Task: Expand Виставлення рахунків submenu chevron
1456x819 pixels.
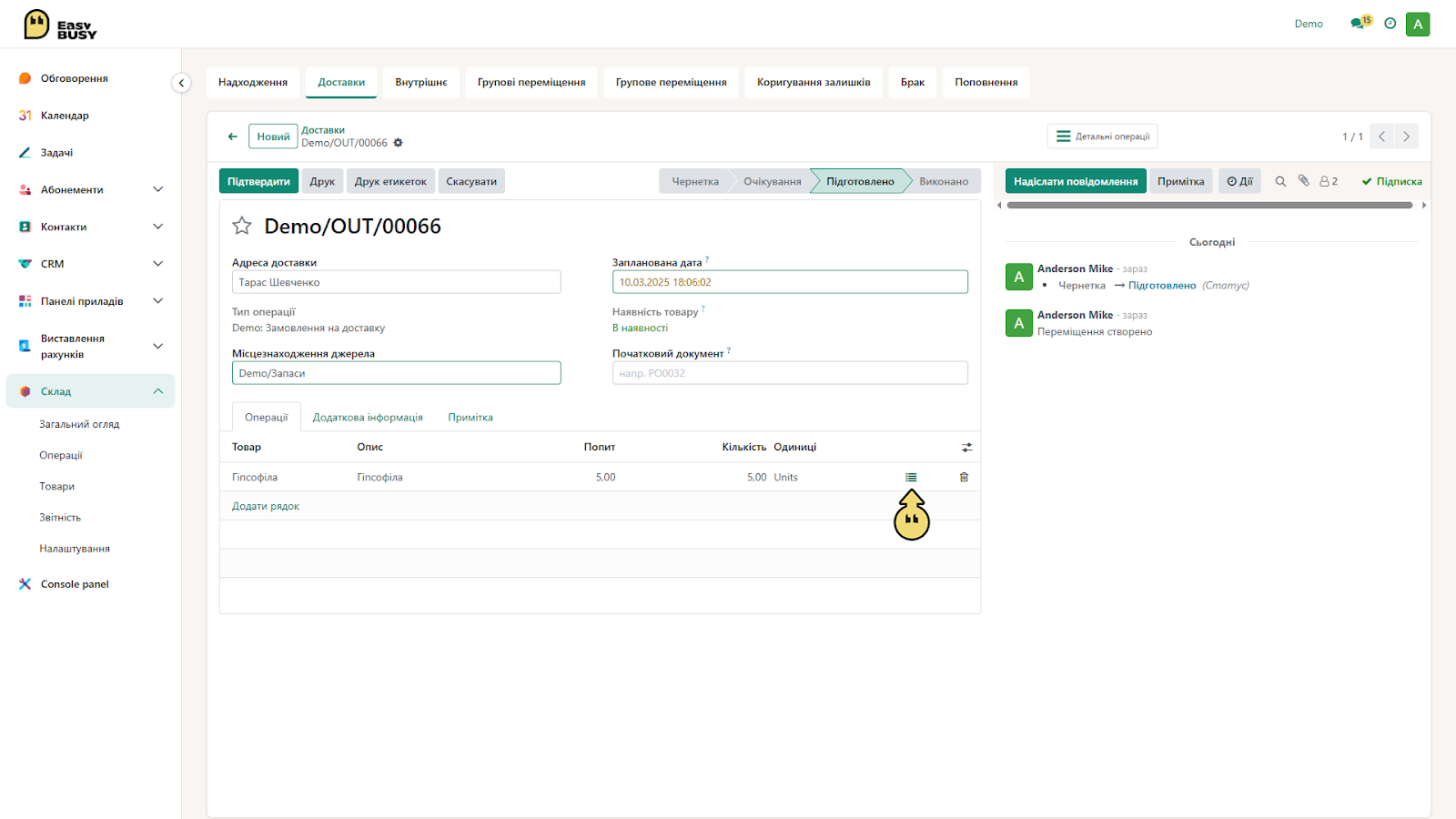Action: click(157, 346)
